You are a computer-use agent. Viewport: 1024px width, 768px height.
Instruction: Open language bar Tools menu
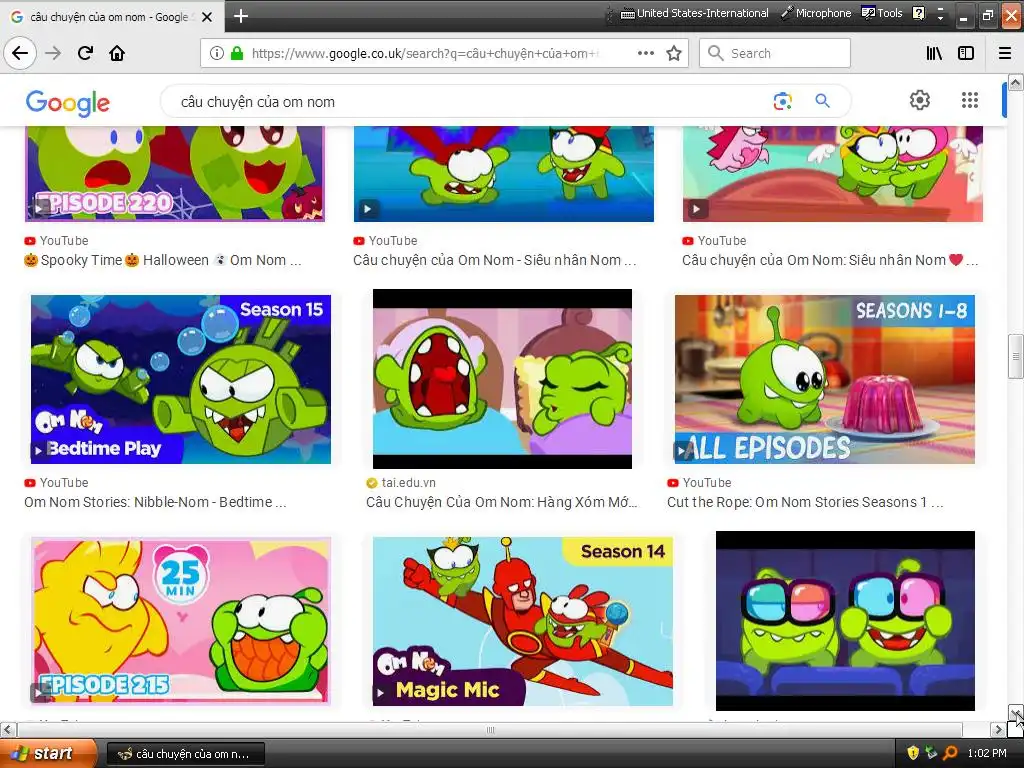point(882,13)
